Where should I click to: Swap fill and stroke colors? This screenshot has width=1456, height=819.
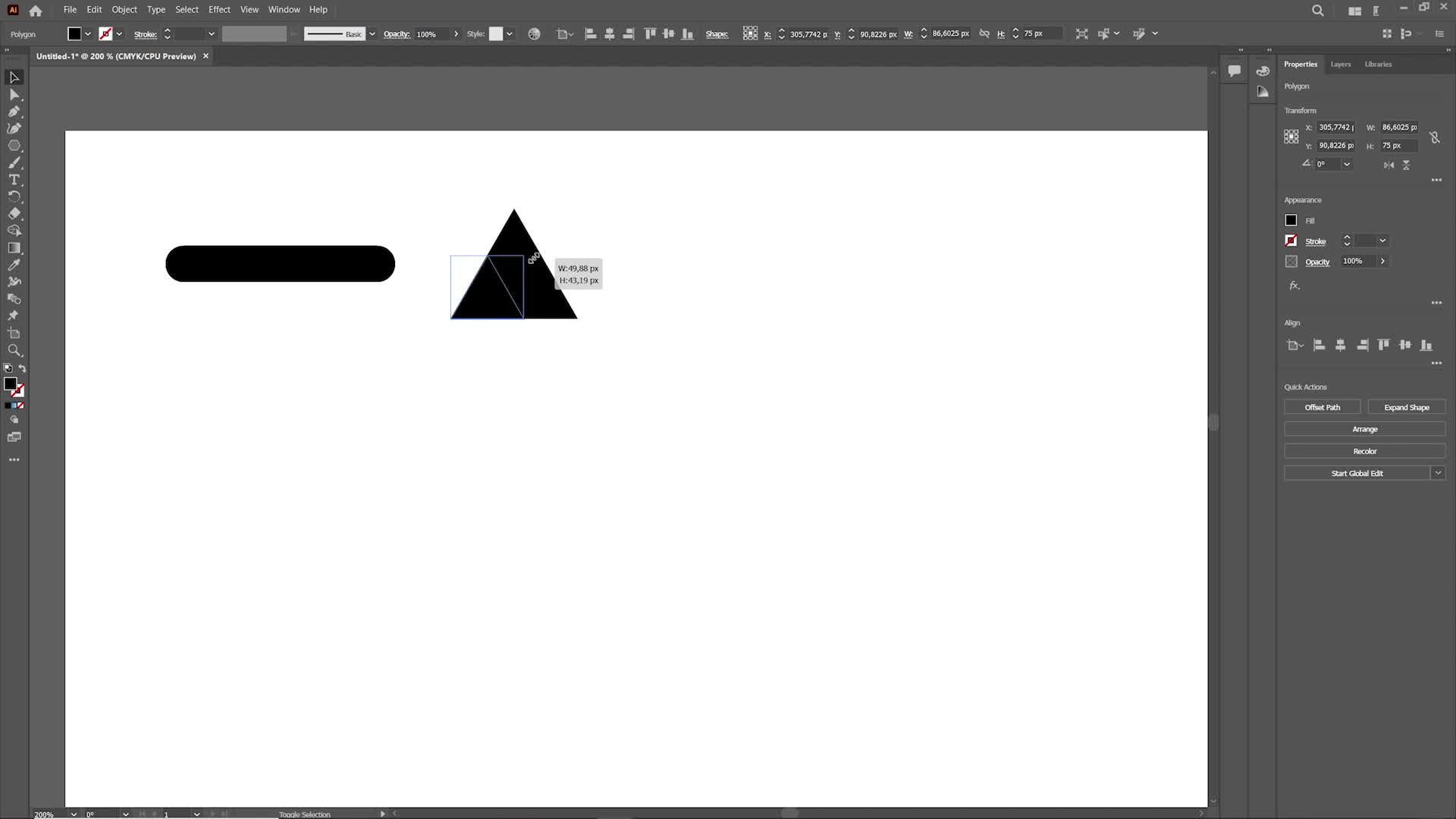(x=22, y=369)
